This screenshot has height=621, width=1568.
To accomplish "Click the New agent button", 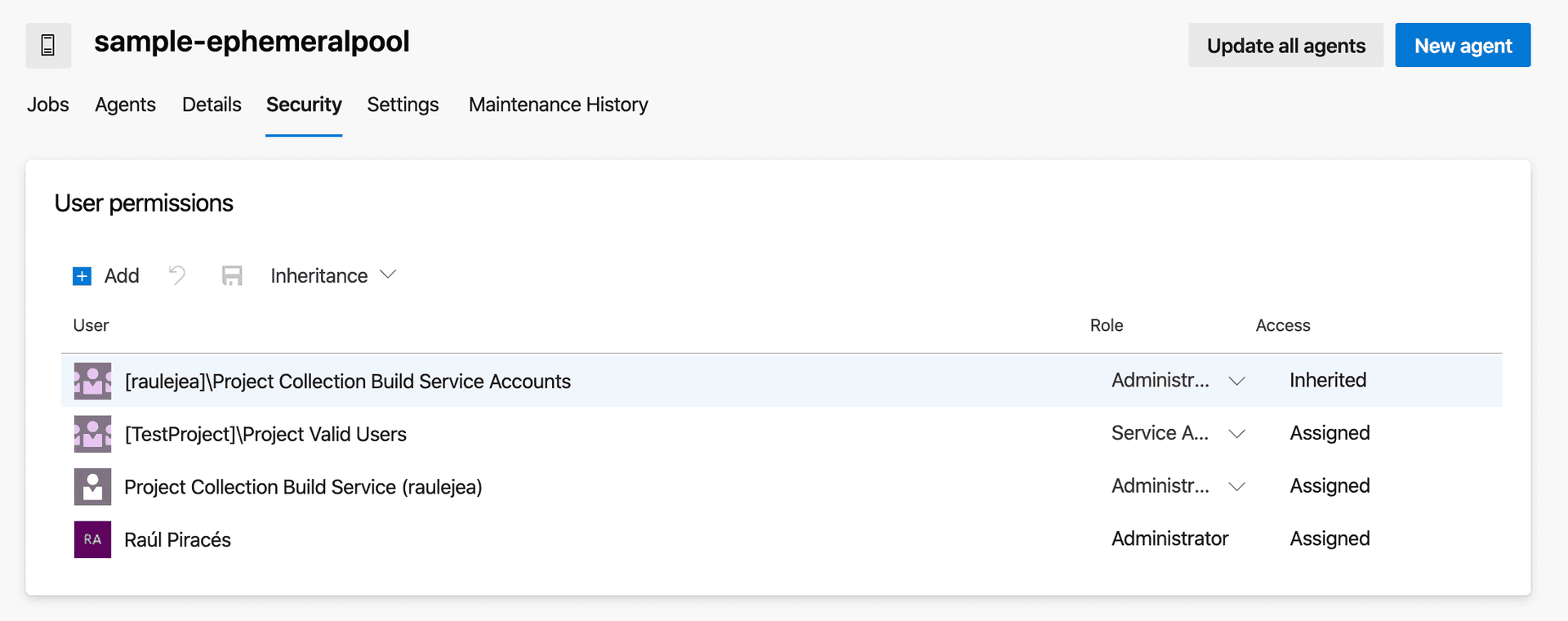I will pyautogui.click(x=1462, y=45).
